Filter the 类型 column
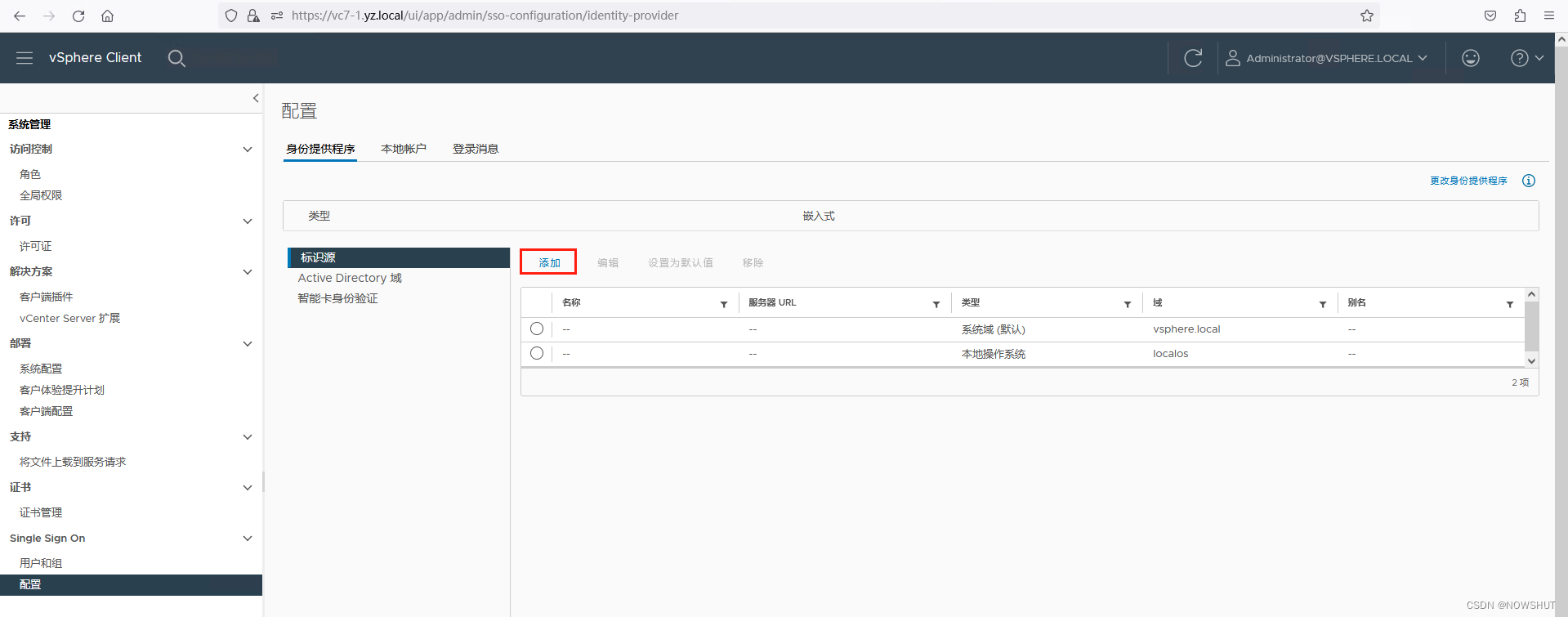Screen dimensions: 1568x617 tap(1128, 304)
